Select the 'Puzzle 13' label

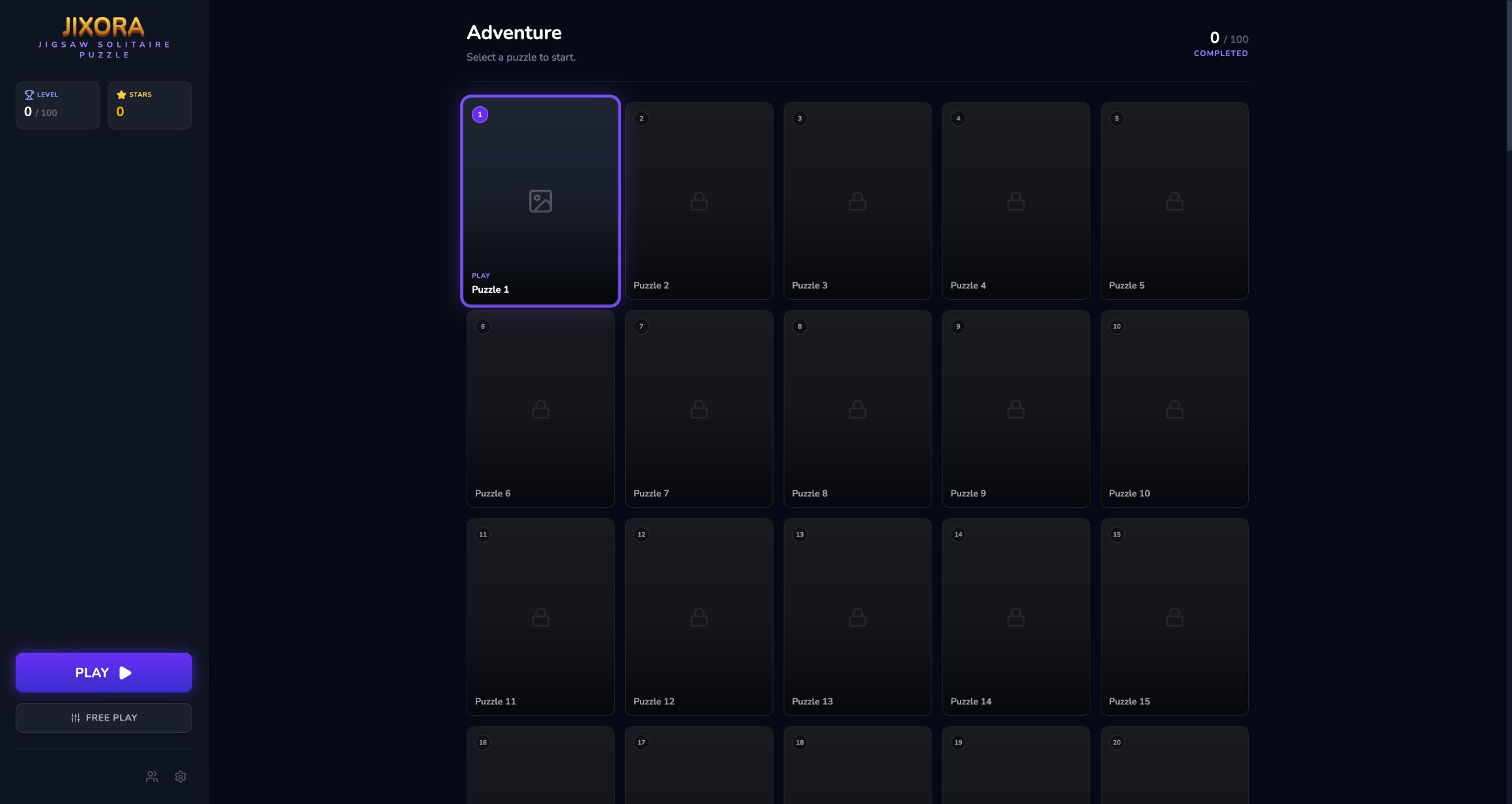click(812, 702)
